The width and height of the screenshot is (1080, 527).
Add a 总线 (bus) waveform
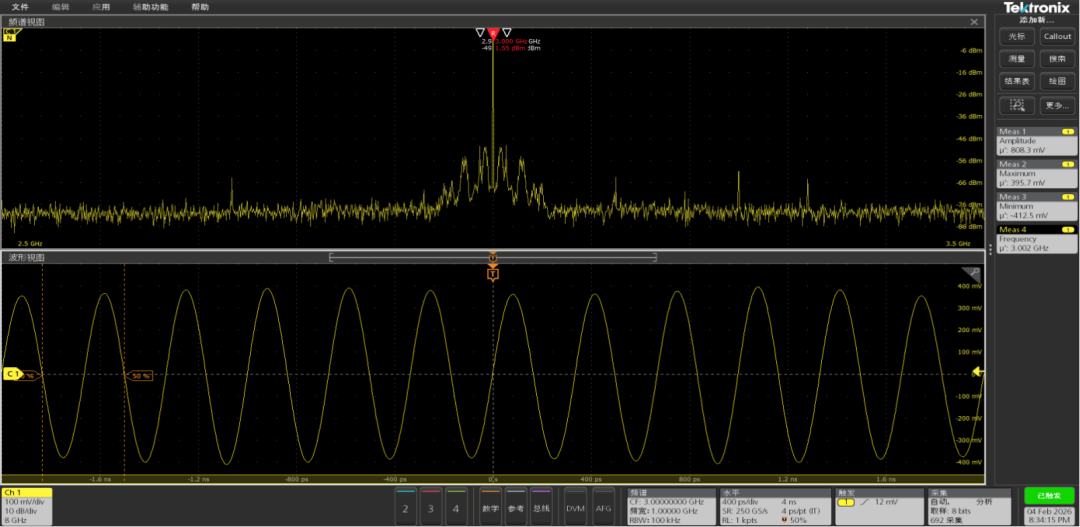pyautogui.click(x=541, y=506)
